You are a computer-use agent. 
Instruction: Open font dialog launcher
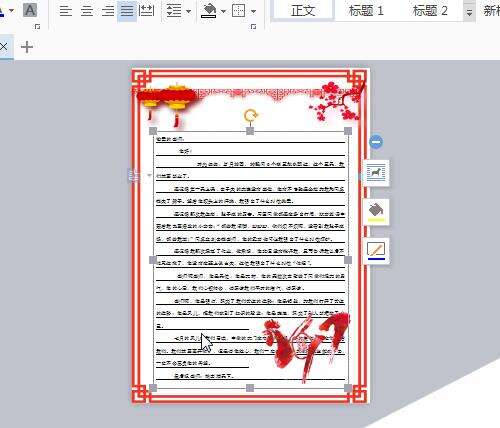point(37,27)
